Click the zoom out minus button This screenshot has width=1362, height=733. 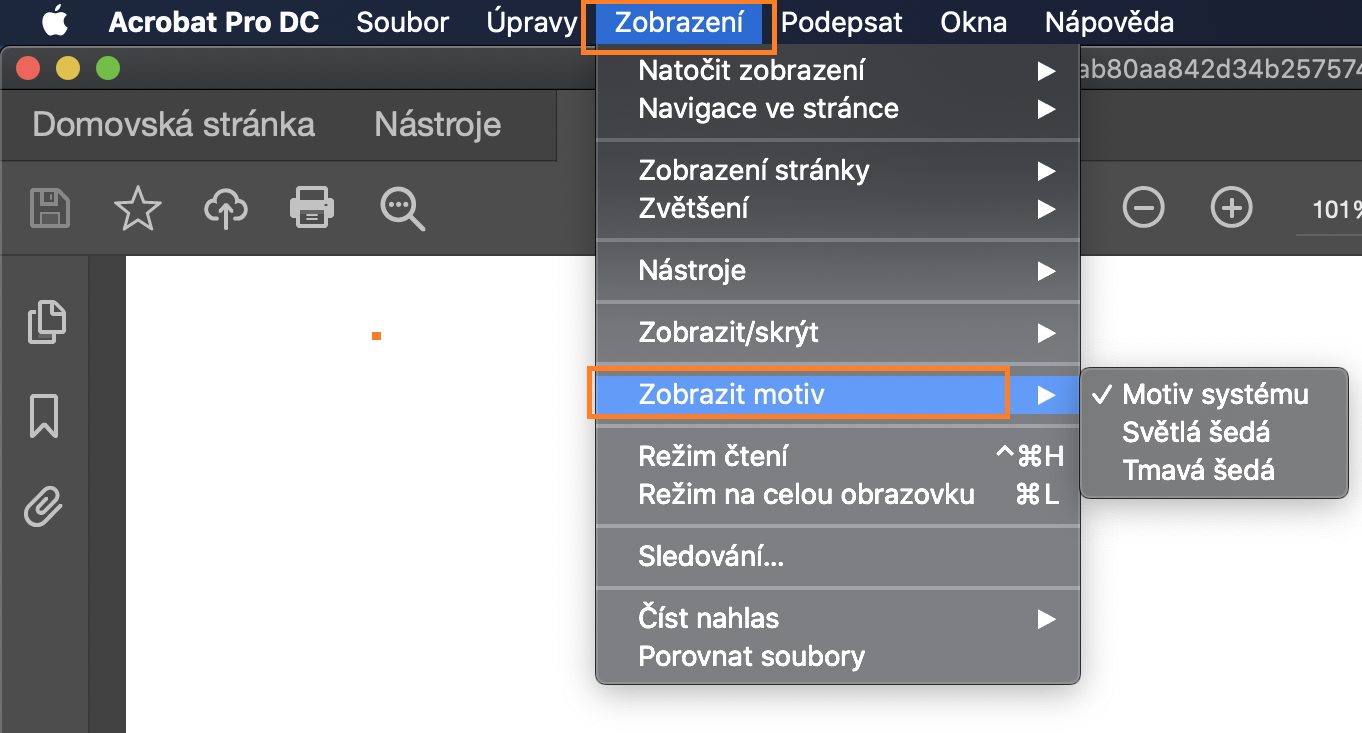pos(1143,208)
